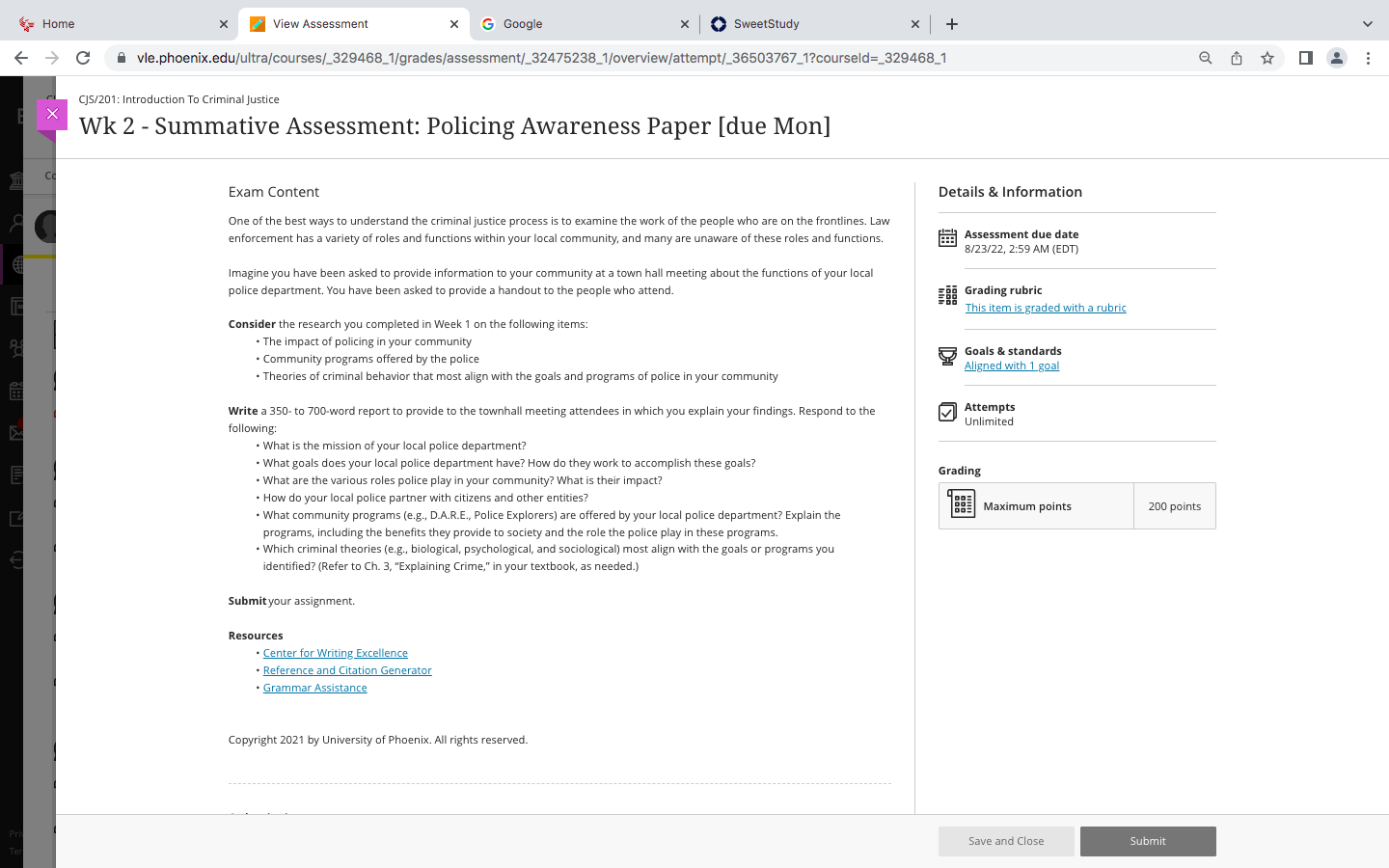1389x868 pixels.
Task: Click the Submit button
Action: tap(1148, 841)
